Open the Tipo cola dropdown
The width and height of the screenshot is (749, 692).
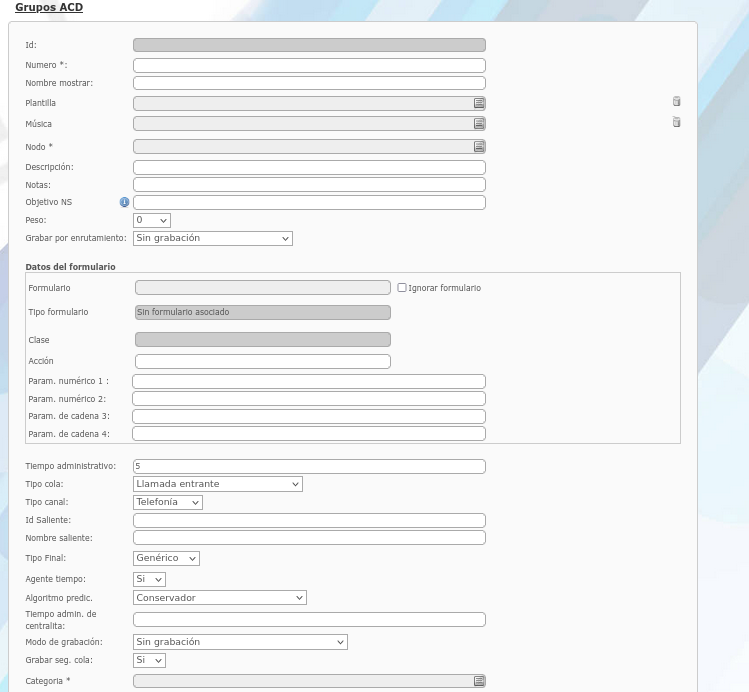218,484
